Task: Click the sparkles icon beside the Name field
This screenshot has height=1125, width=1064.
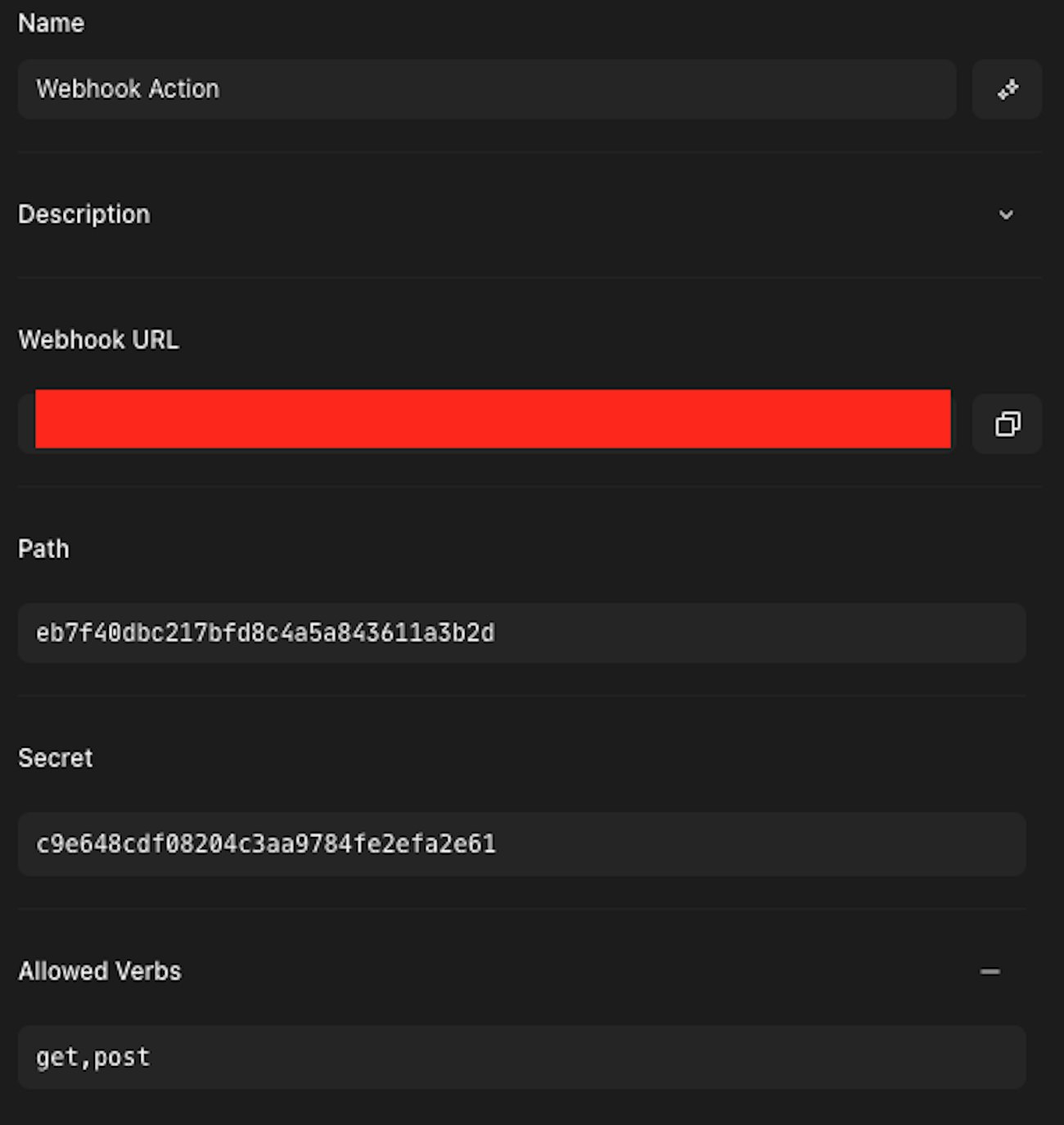Action: (1007, 89)
